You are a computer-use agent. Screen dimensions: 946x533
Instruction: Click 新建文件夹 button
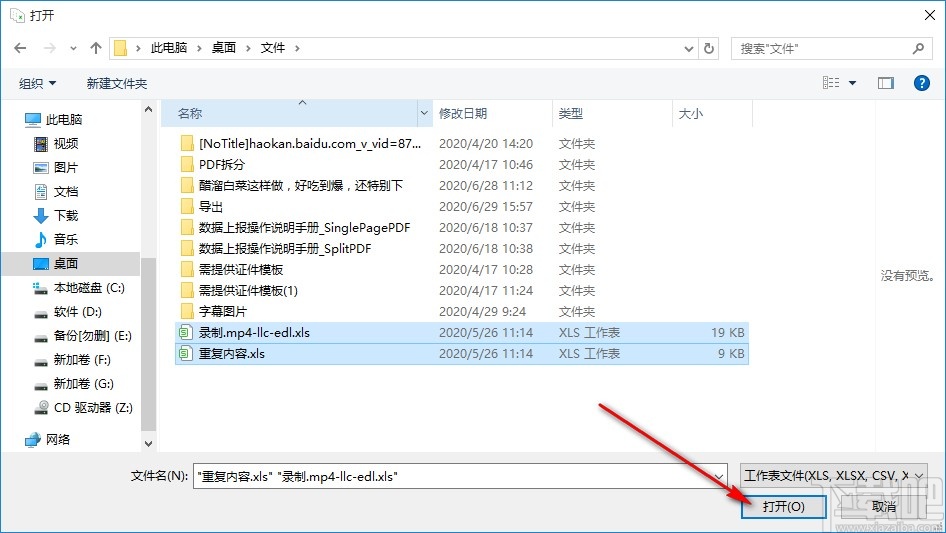[x=116, y=83]
